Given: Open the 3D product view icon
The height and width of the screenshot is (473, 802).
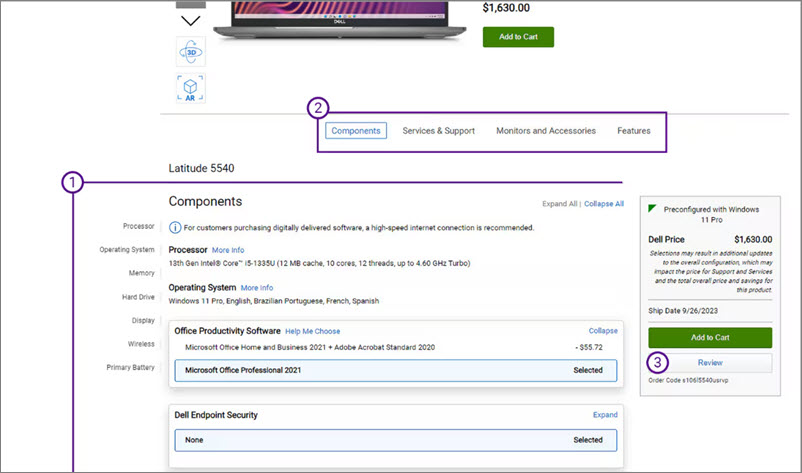Looking at the screenshot, I should pos(190,51).
